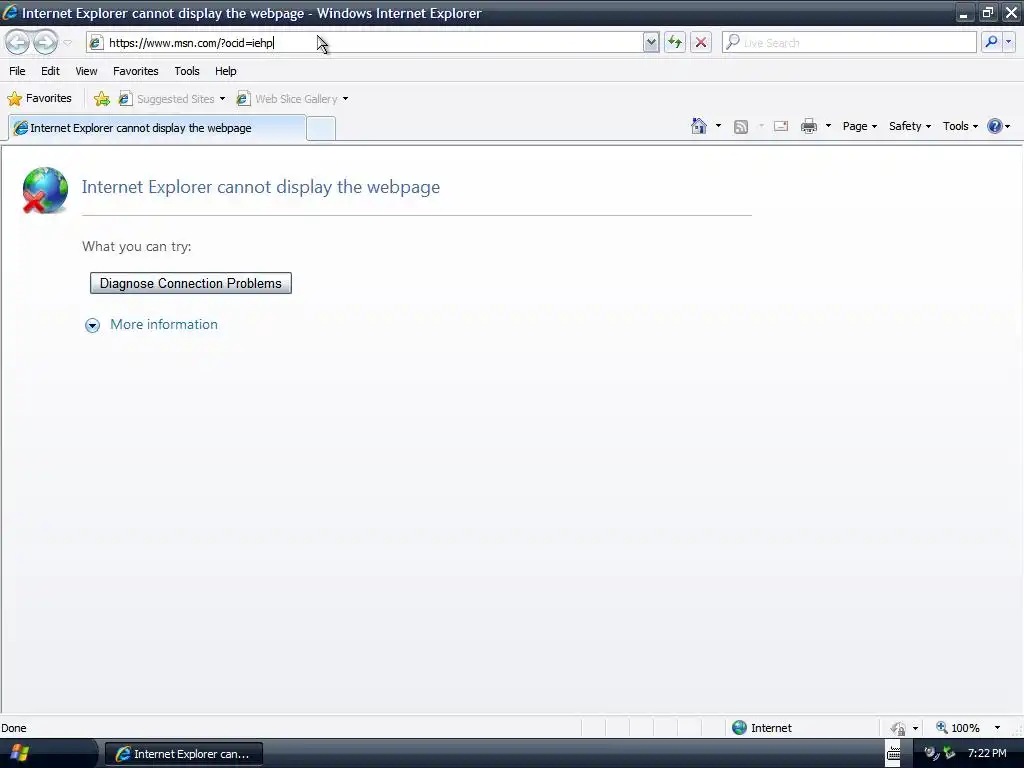Expand the More information arrow icon
Image resolution: width=1024 pixels, height=768 pixels.
(x=93, y=325)
